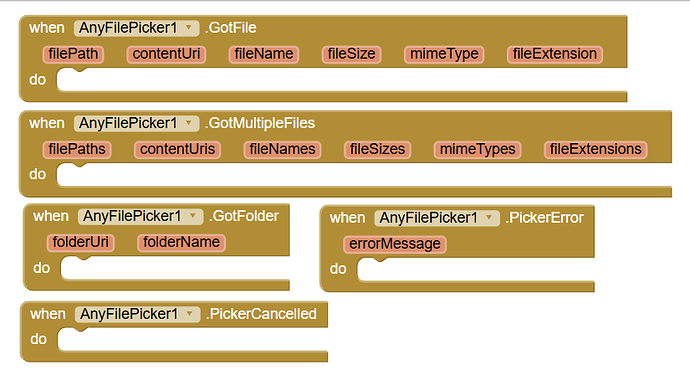Click the "do" label of GotFolder block
This screenshot has width=690, height=374.
[41, 268]
